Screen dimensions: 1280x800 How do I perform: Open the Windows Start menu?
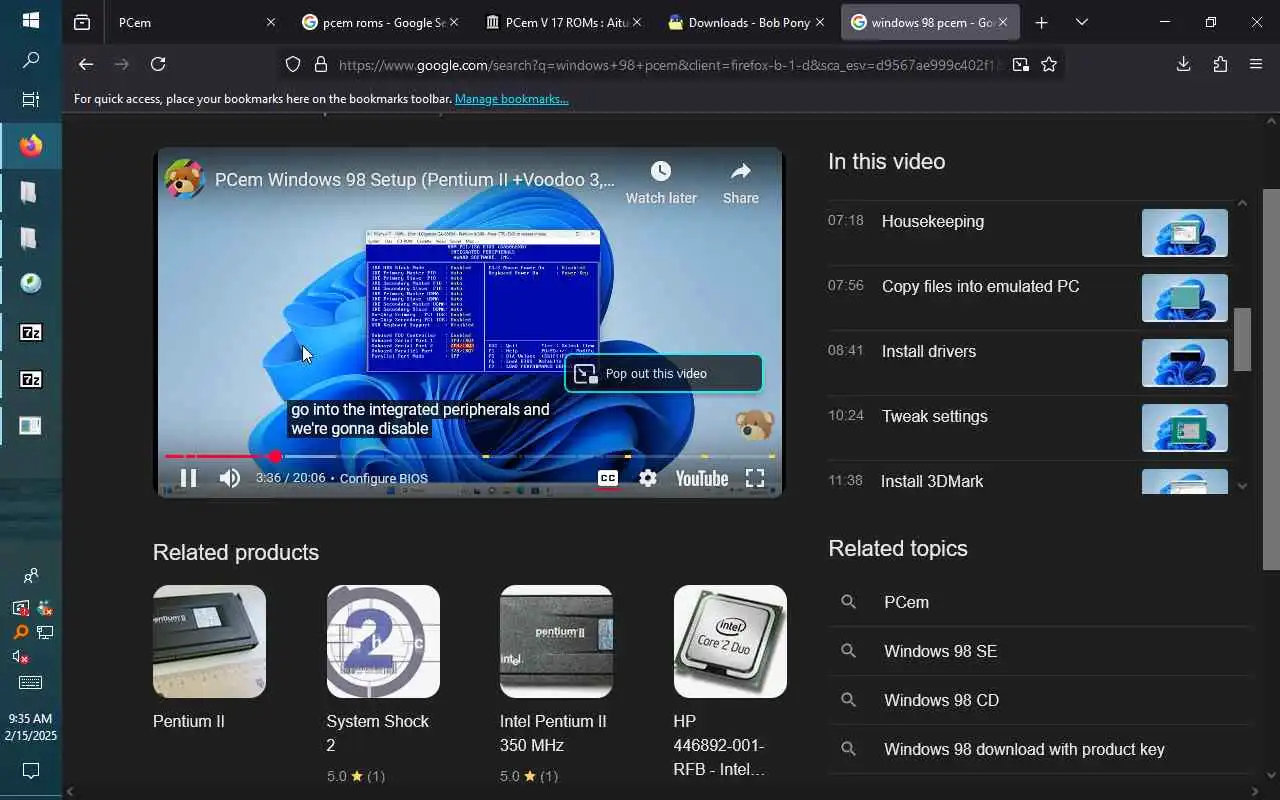click(x=30, y=20)
